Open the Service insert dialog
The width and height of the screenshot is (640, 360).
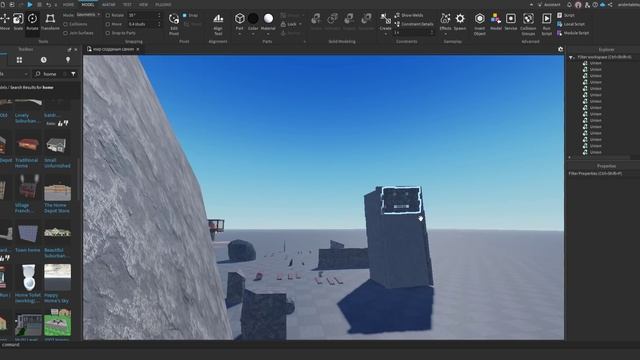pos(511,21)
